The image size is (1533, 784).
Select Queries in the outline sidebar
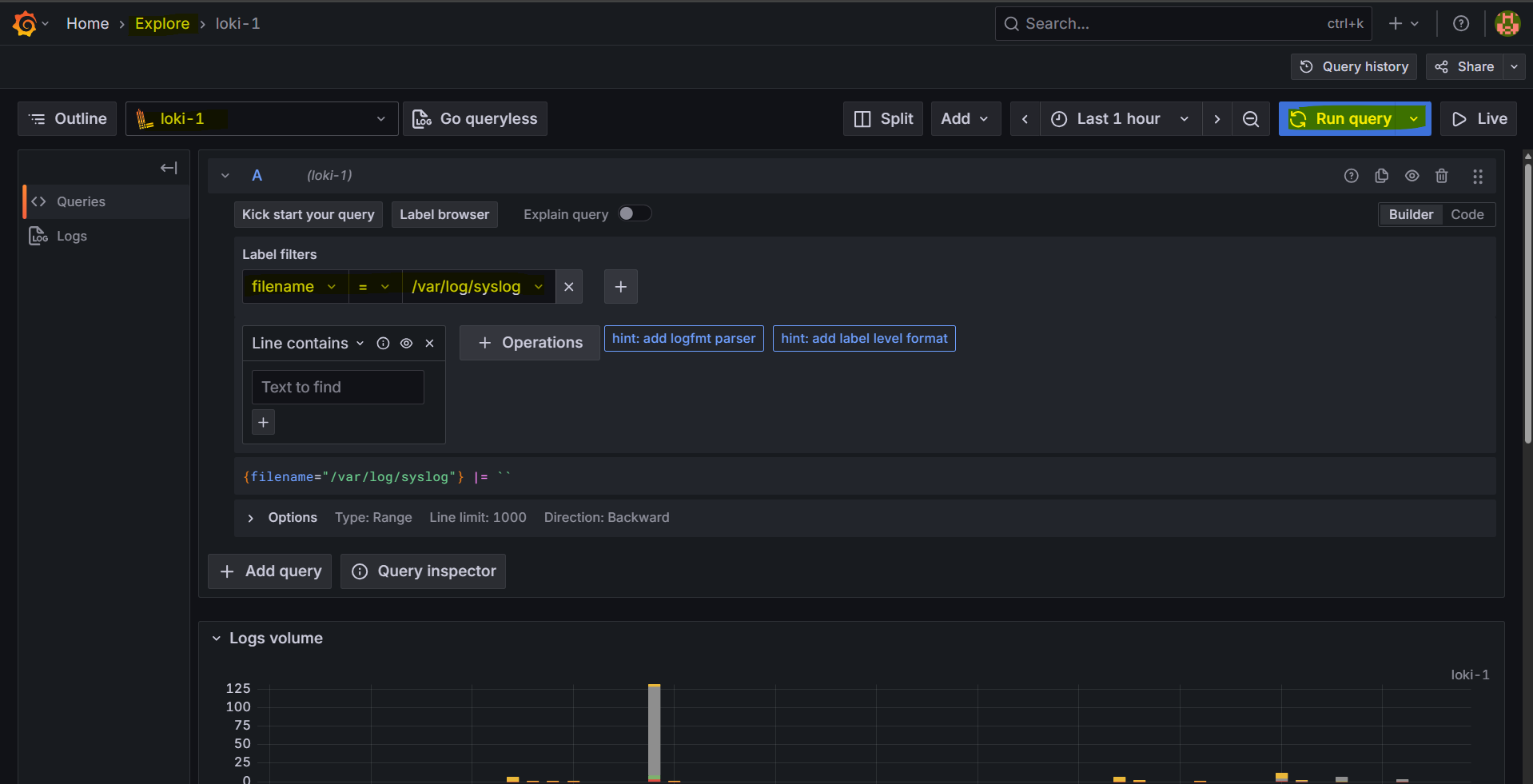[106, 202]
